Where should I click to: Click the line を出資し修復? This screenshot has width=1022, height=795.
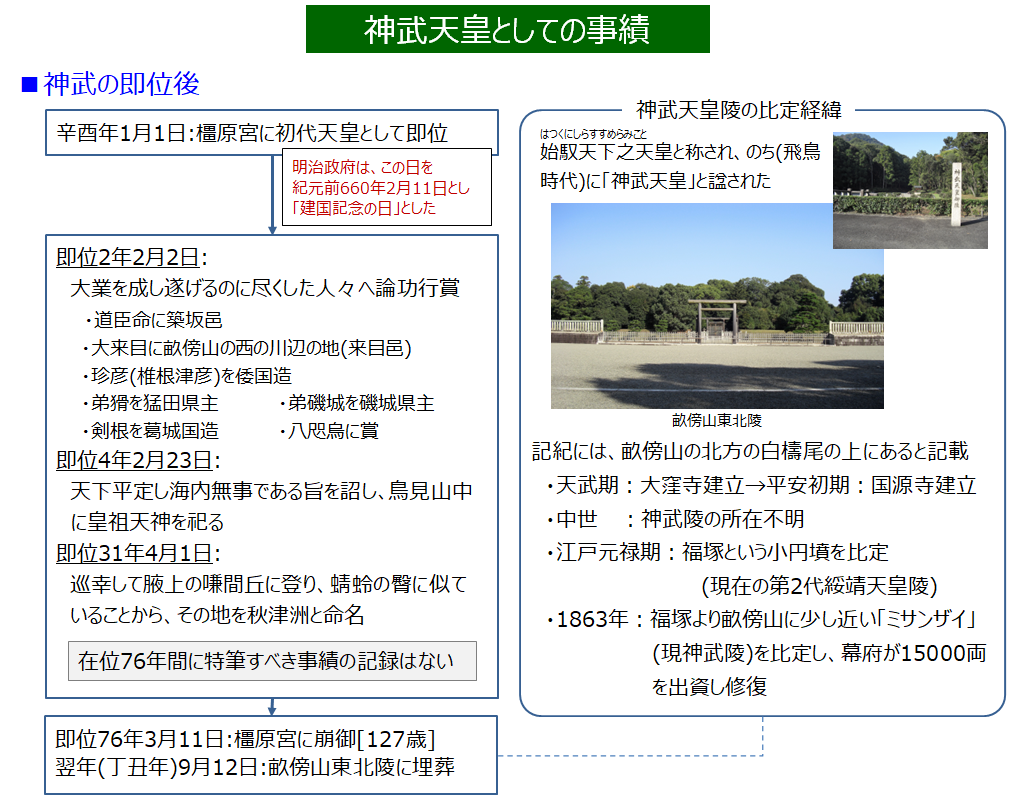click(709, 686)
